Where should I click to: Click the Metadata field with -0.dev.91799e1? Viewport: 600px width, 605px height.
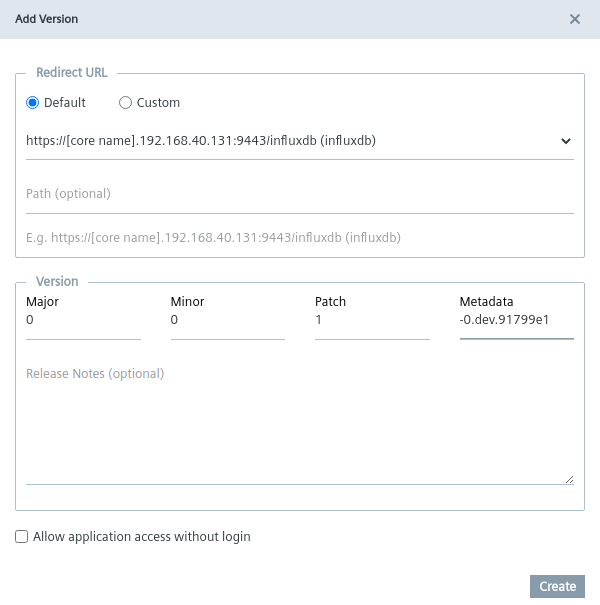[516, 321]
